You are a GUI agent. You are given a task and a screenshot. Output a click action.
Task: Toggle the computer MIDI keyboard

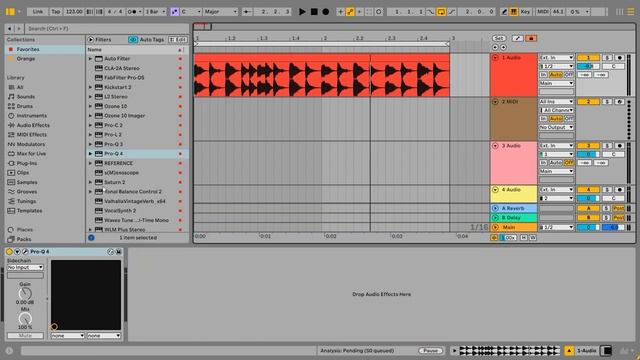(513, 12)
